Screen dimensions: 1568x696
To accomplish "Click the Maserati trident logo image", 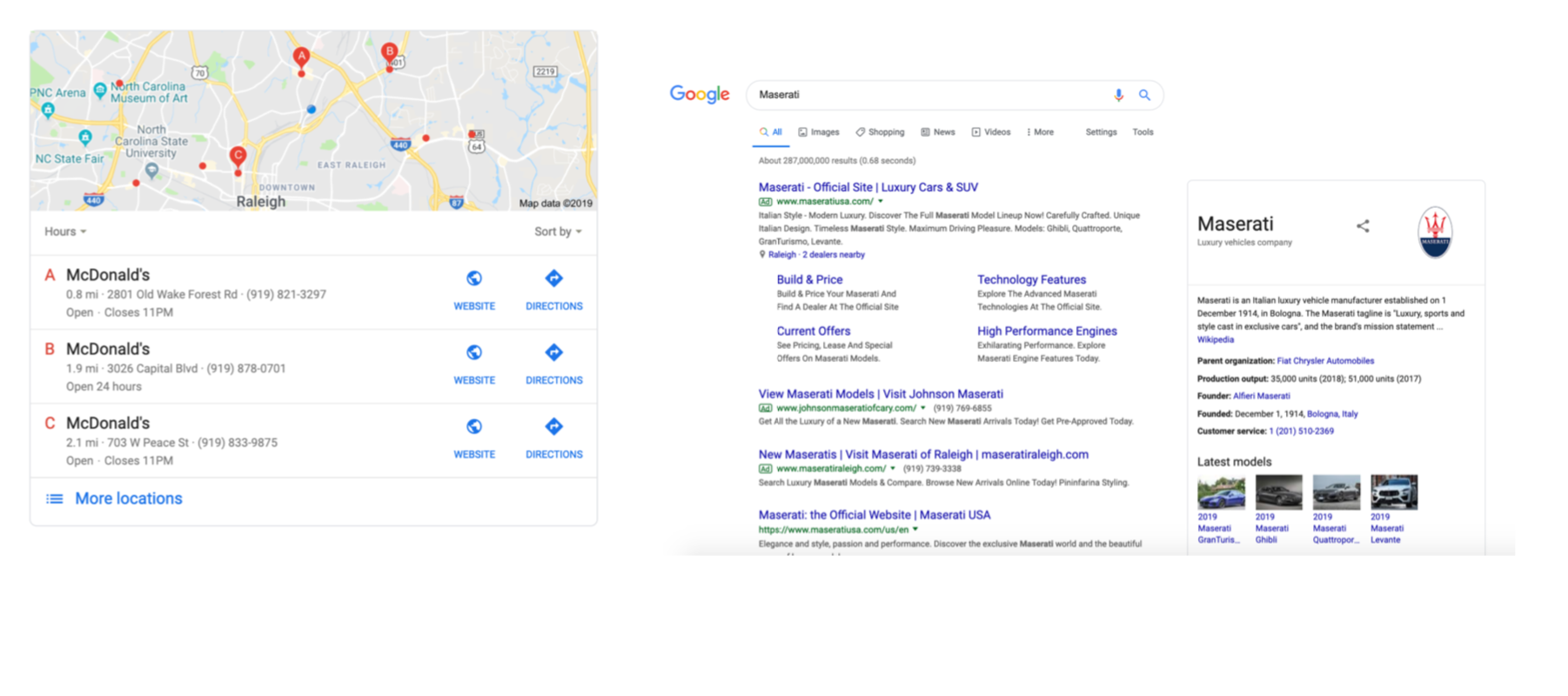I will tap(1435, 231).
